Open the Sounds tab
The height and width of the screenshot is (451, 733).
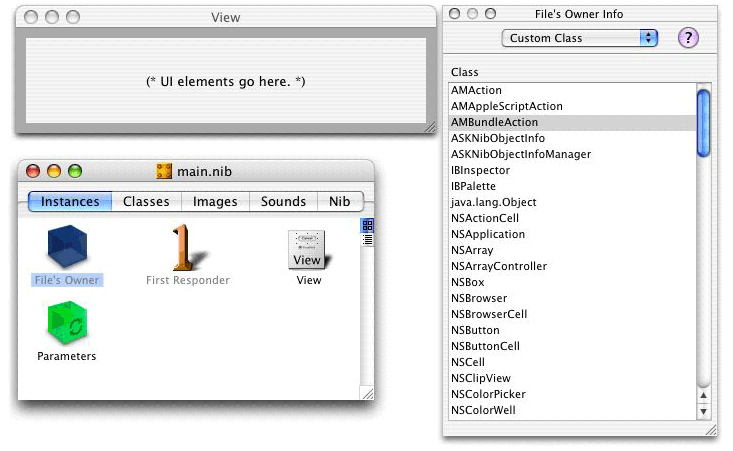pos(283,201)
